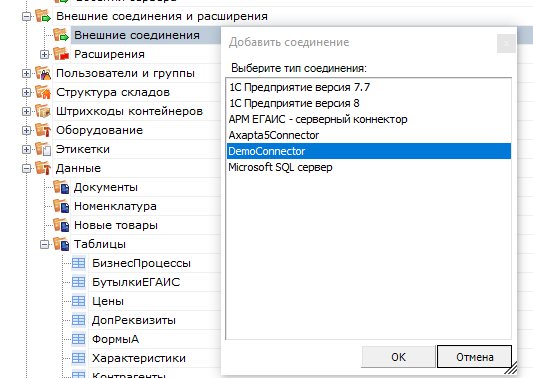The width and height of the screenshot is (533, 378).
Task: Click the Оборудование icon
Action: (43, 130)
